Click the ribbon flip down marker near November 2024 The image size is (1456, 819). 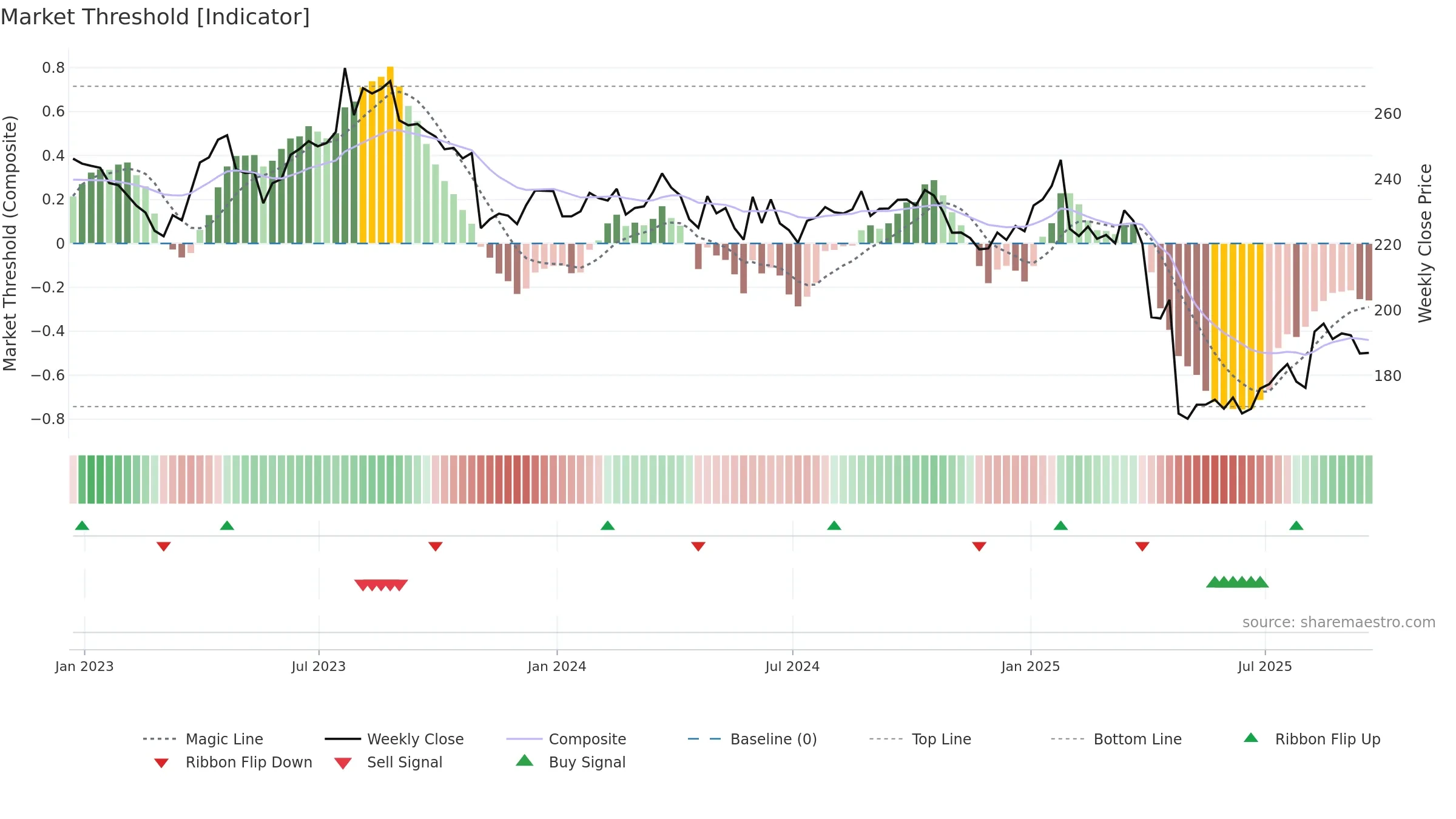[x=979, y=547]
